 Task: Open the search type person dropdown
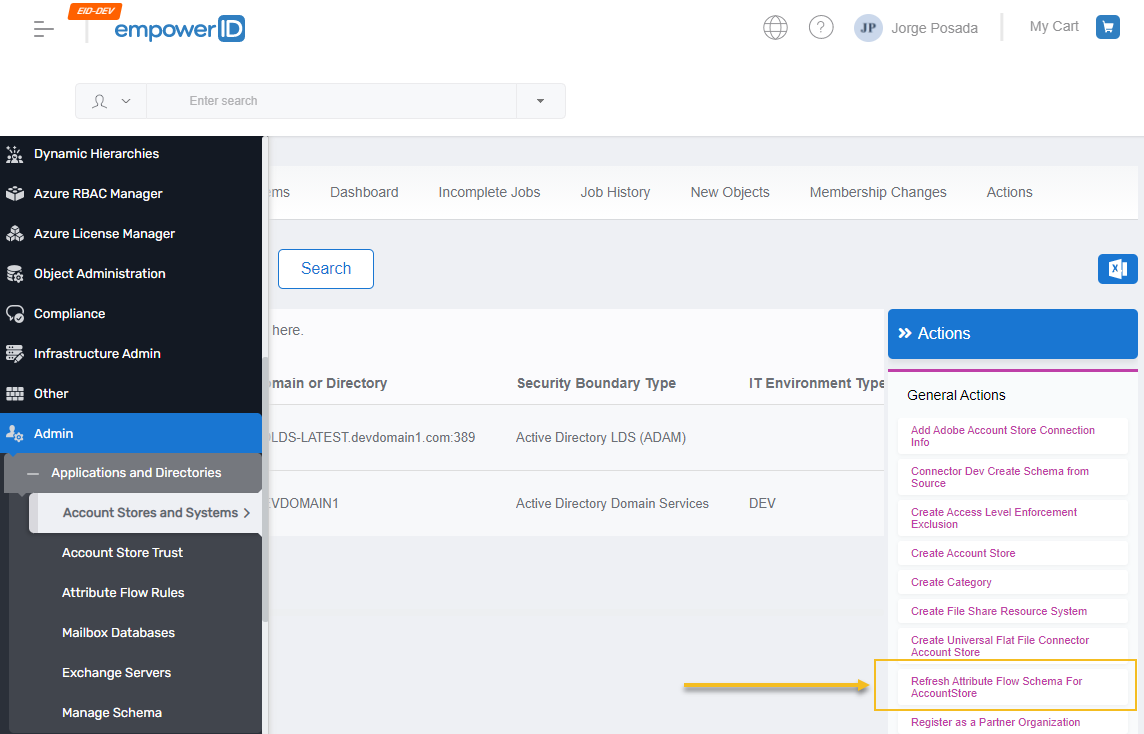click(x=111, y=101)
